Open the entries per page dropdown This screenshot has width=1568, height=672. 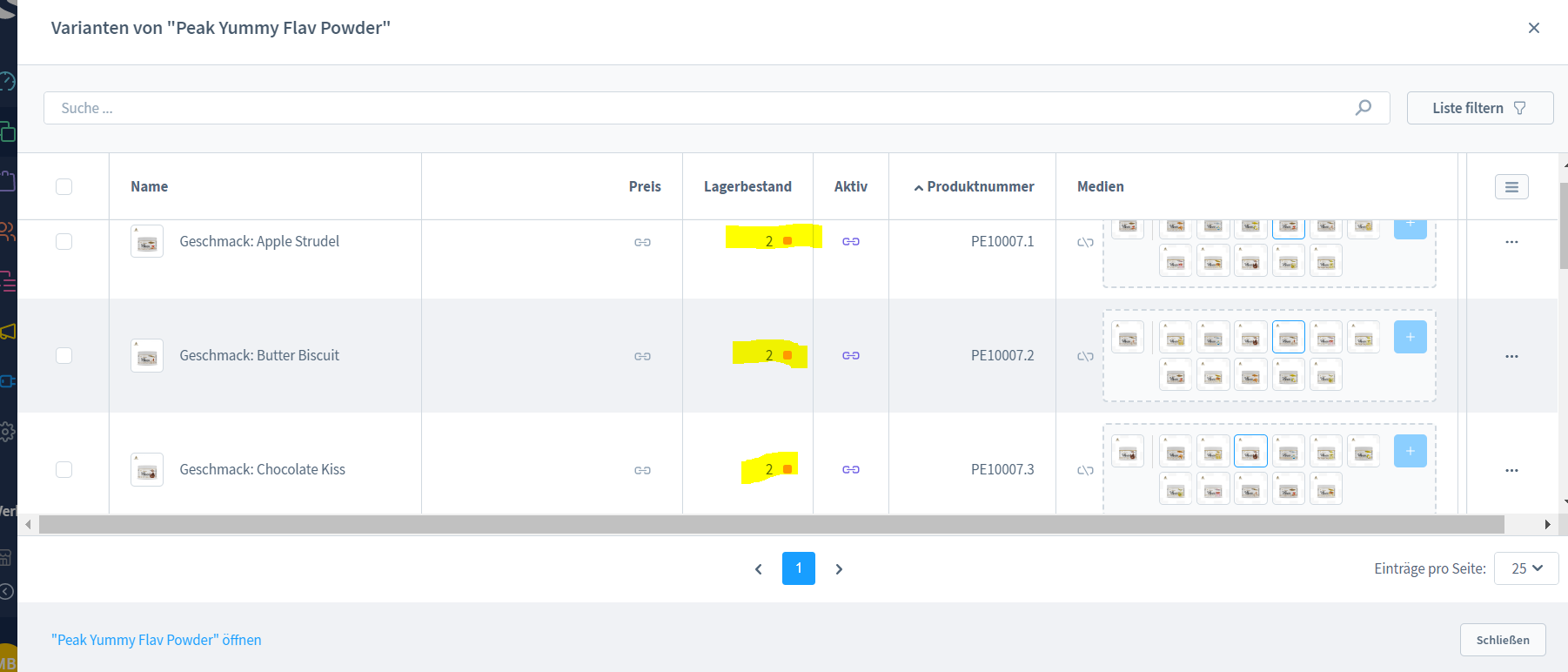[1526, 568]
